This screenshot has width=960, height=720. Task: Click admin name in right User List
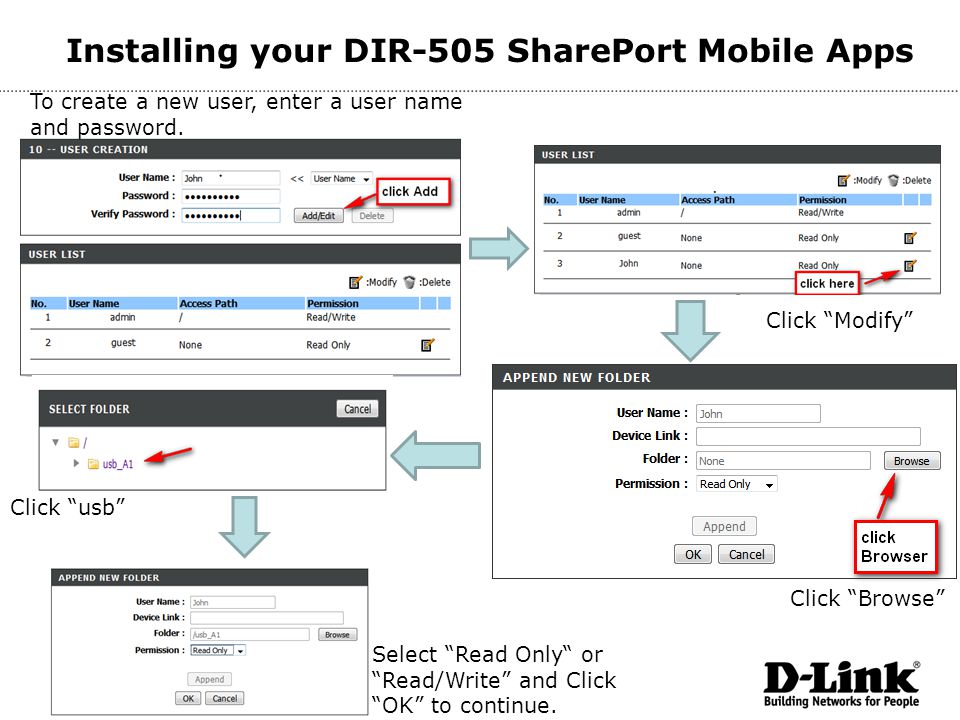pos(628,212)
